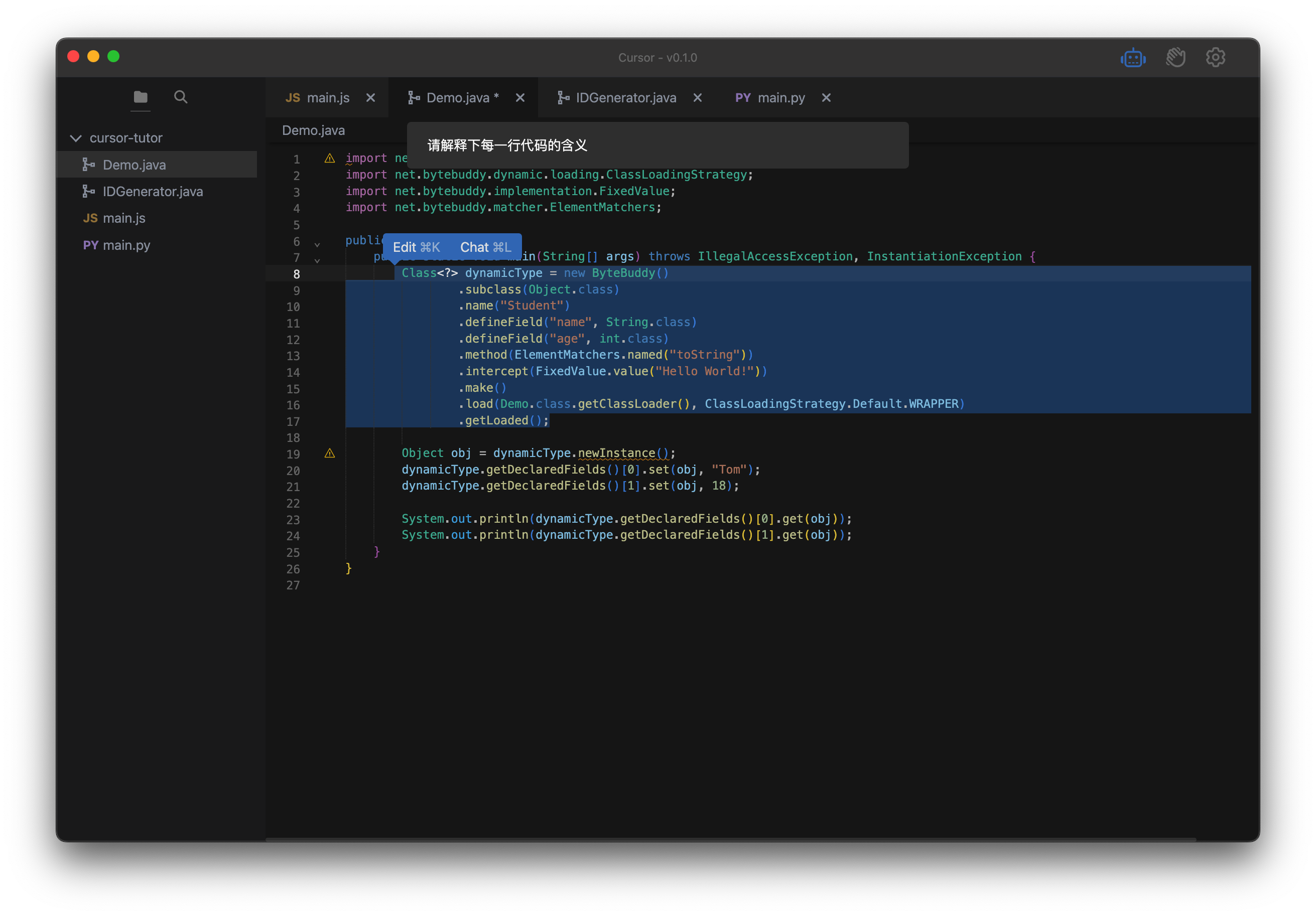Click the Edit ⌘K button
This screenshot has width=1316, height=916.
point(417,247)
